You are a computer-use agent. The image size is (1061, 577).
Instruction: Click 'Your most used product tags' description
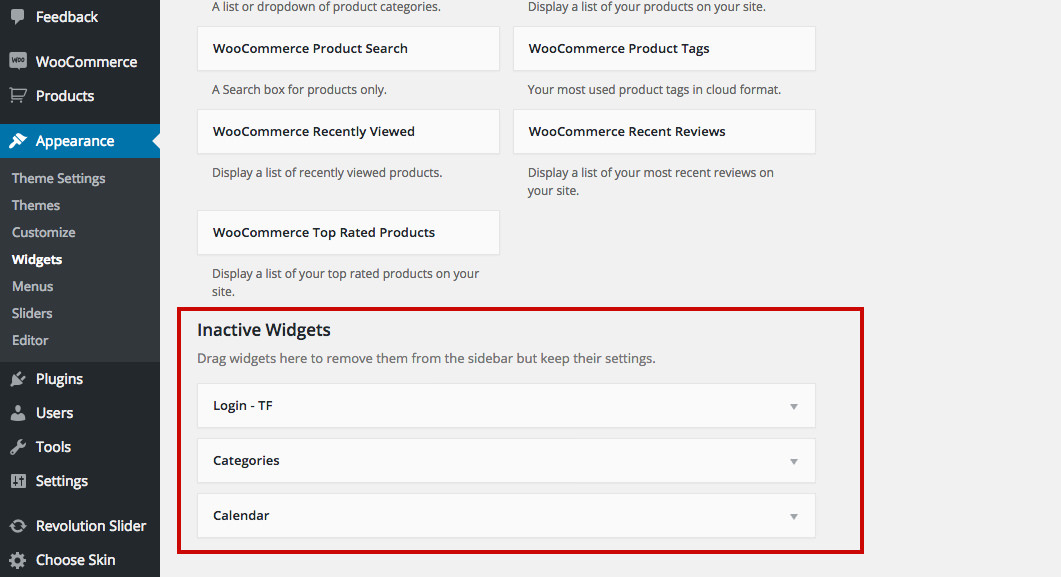click(654, 89)
